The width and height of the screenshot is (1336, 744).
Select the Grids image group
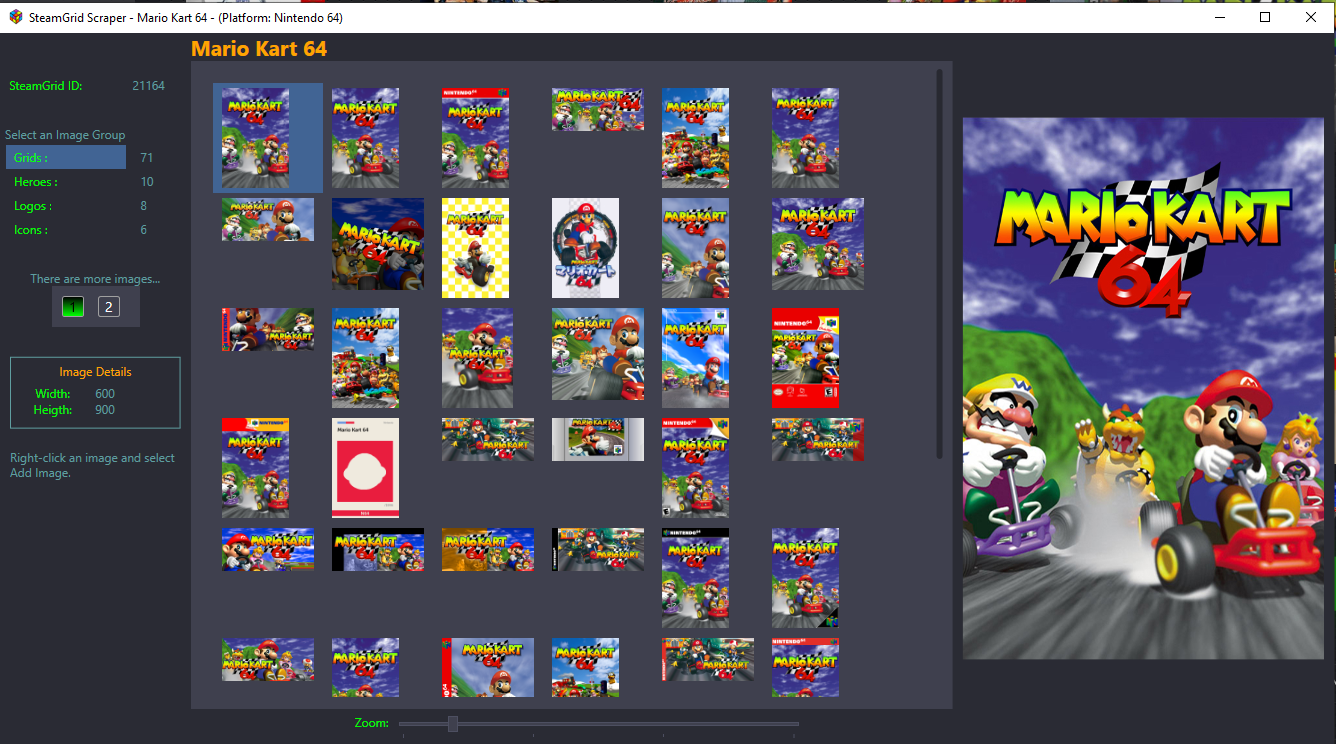click(66, 158)
